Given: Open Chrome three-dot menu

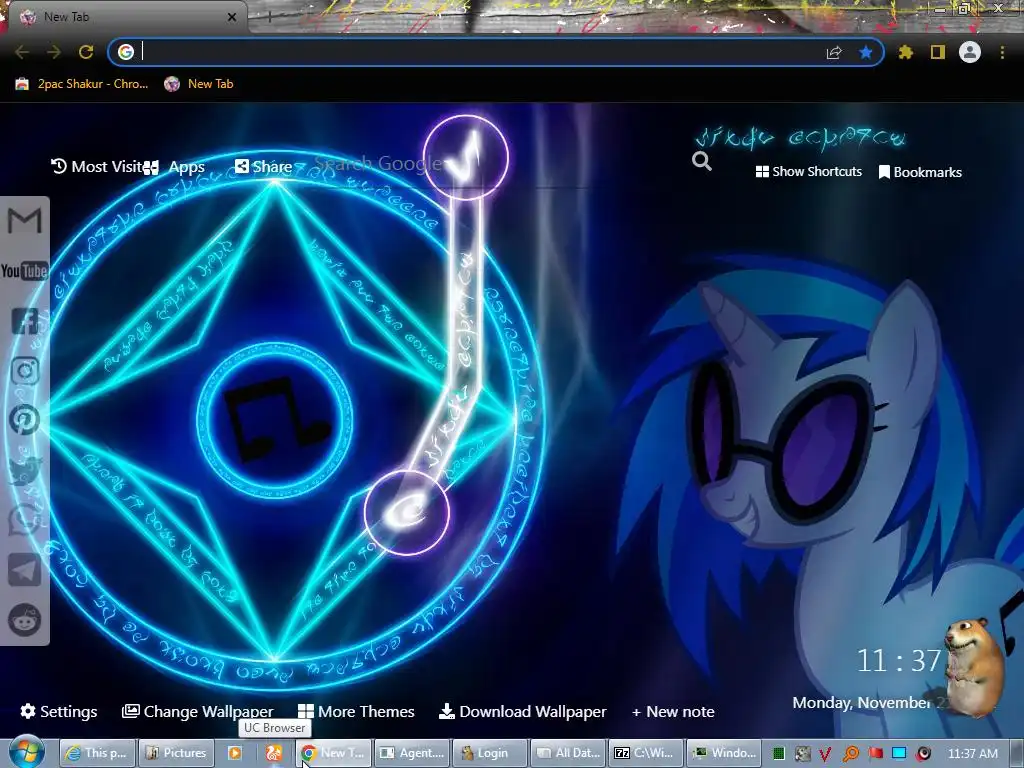Looking at the screenshot, I should coord(1002,52).
